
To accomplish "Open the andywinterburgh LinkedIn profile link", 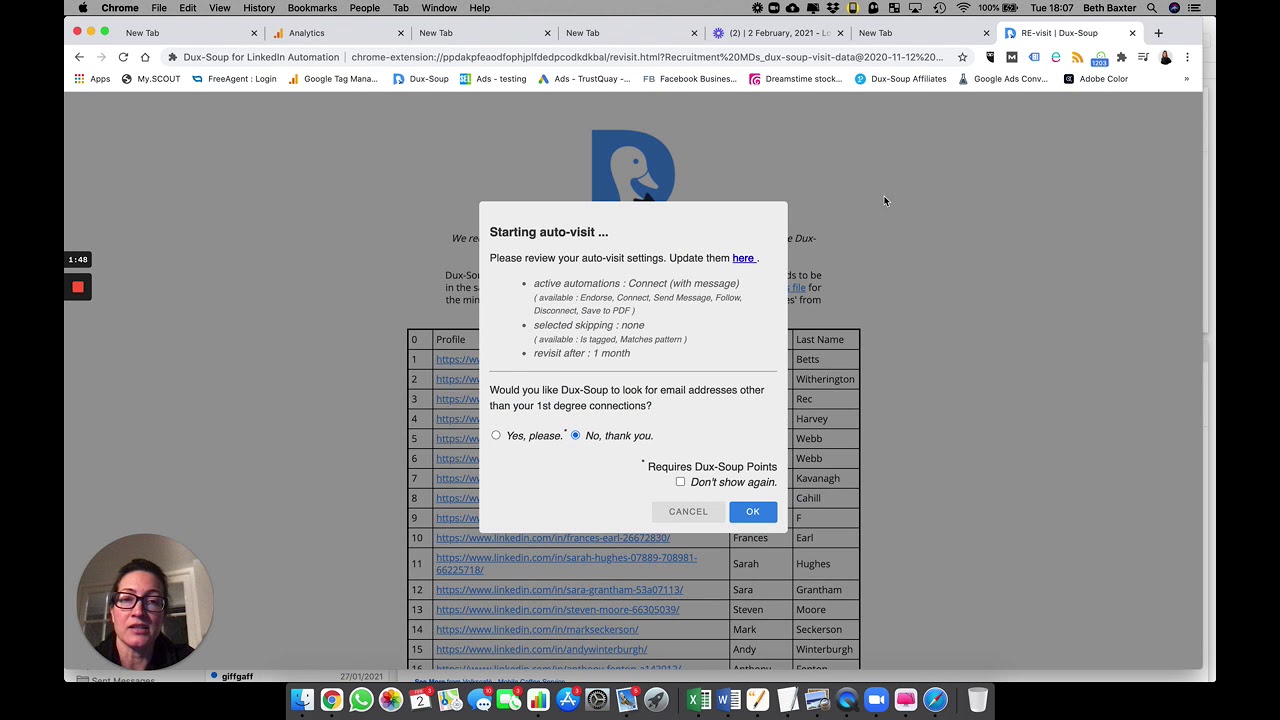I will 541,650.
